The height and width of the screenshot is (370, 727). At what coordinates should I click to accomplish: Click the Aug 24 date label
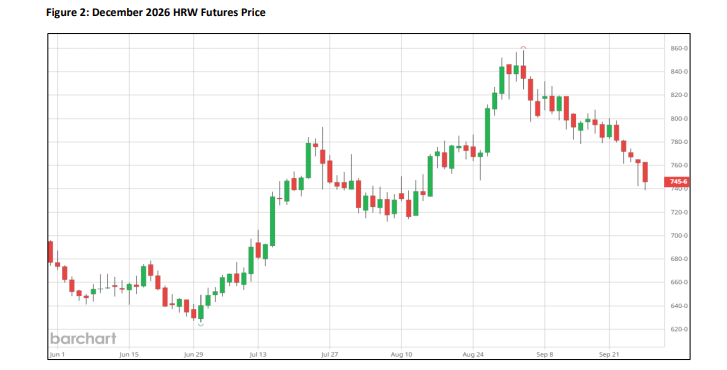(473, 355)
